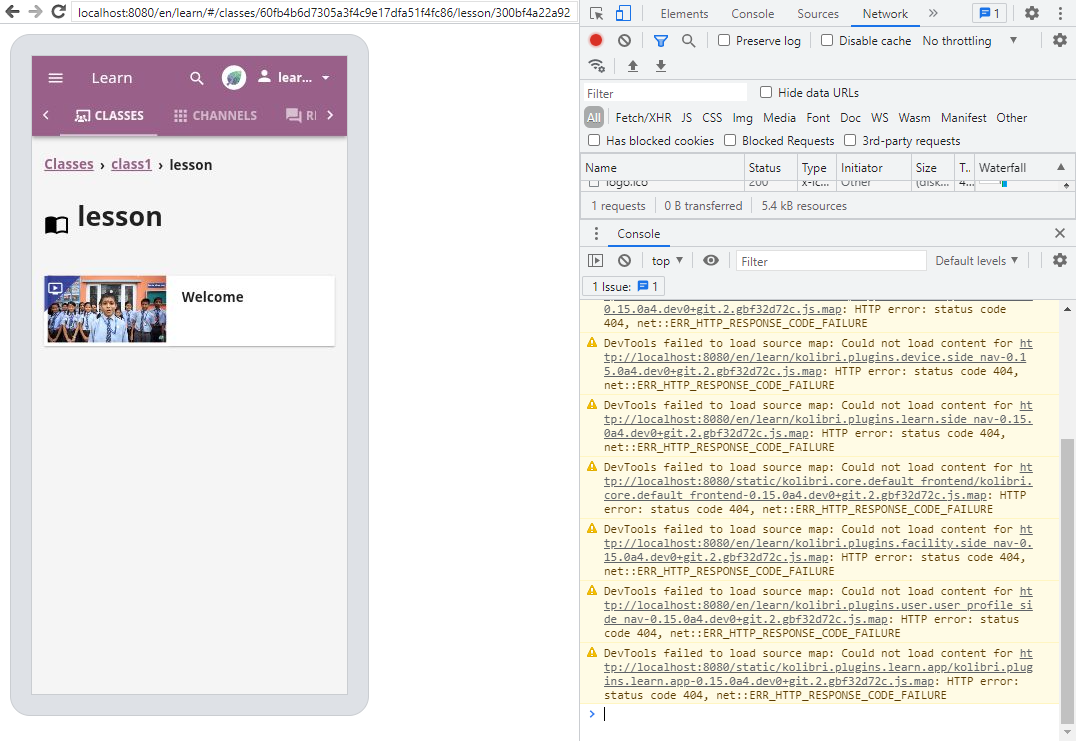Follow the Classes breadcrumb link

[69, 165]
